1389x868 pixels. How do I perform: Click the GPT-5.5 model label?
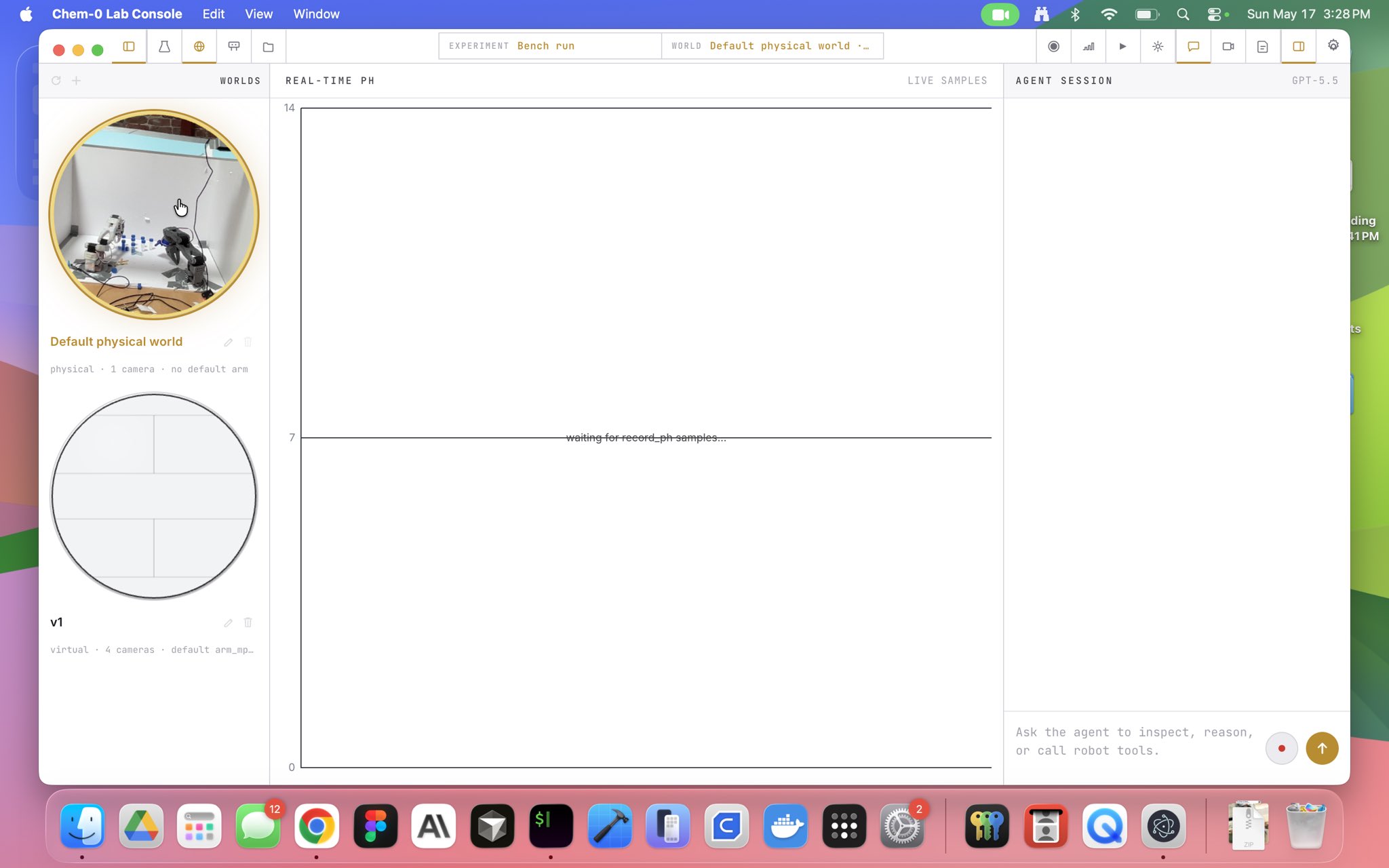(1315, 81)
